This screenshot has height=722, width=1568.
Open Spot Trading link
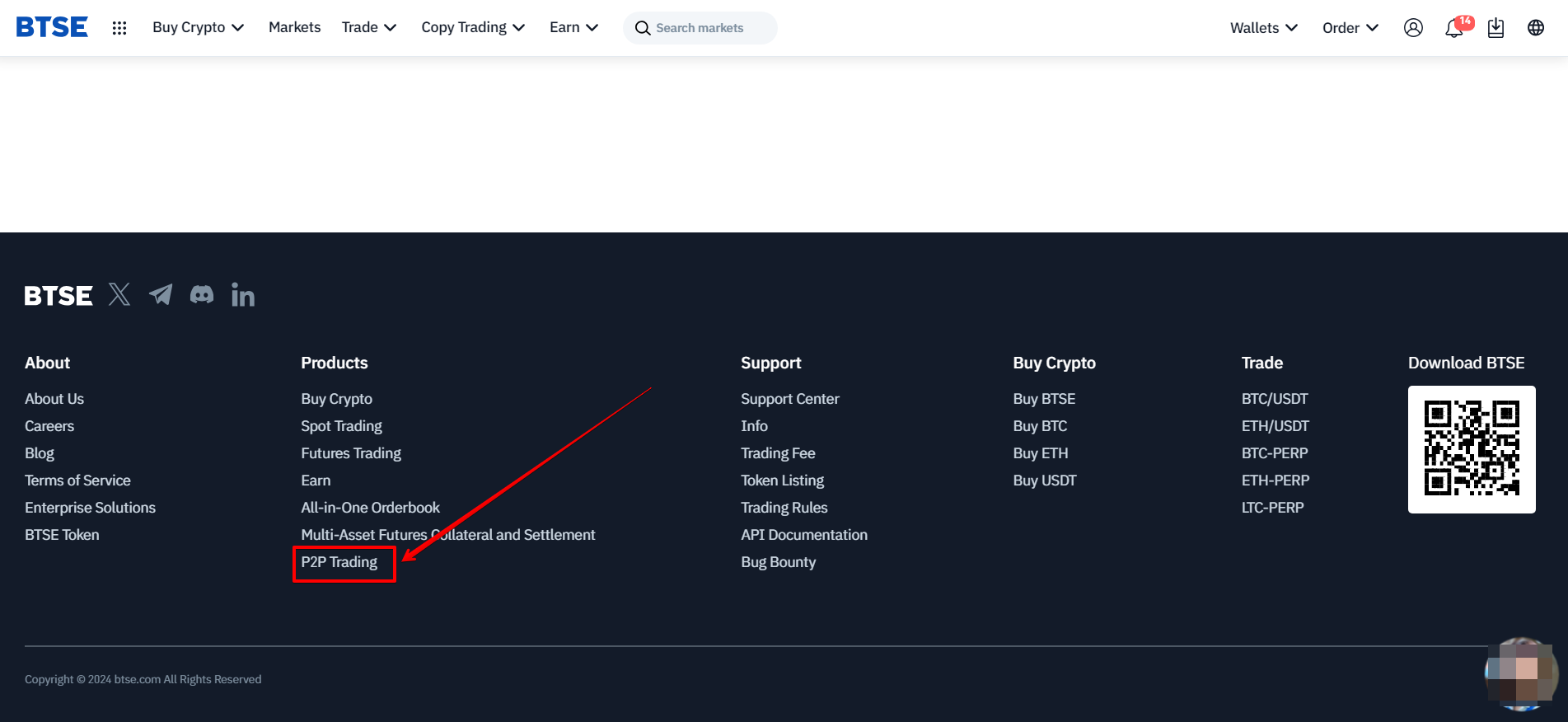341,426
